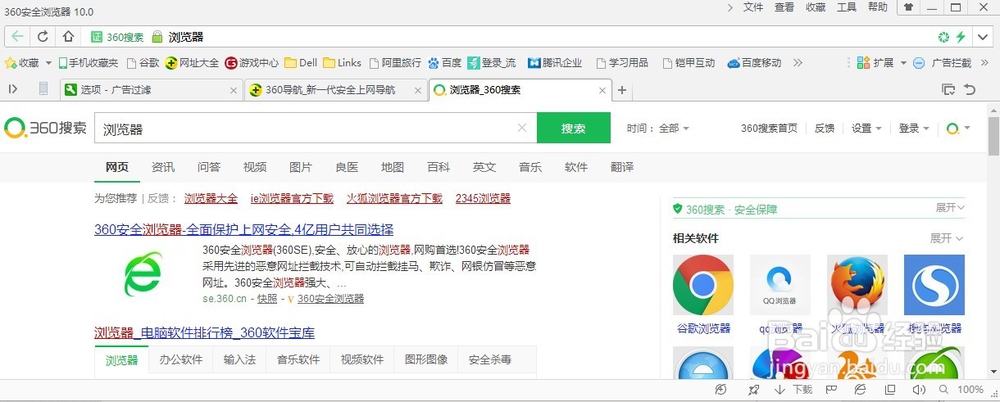Click the 360搜索 logo on page
This screenshot has height=402, width=1000.
tap(45, 128)
